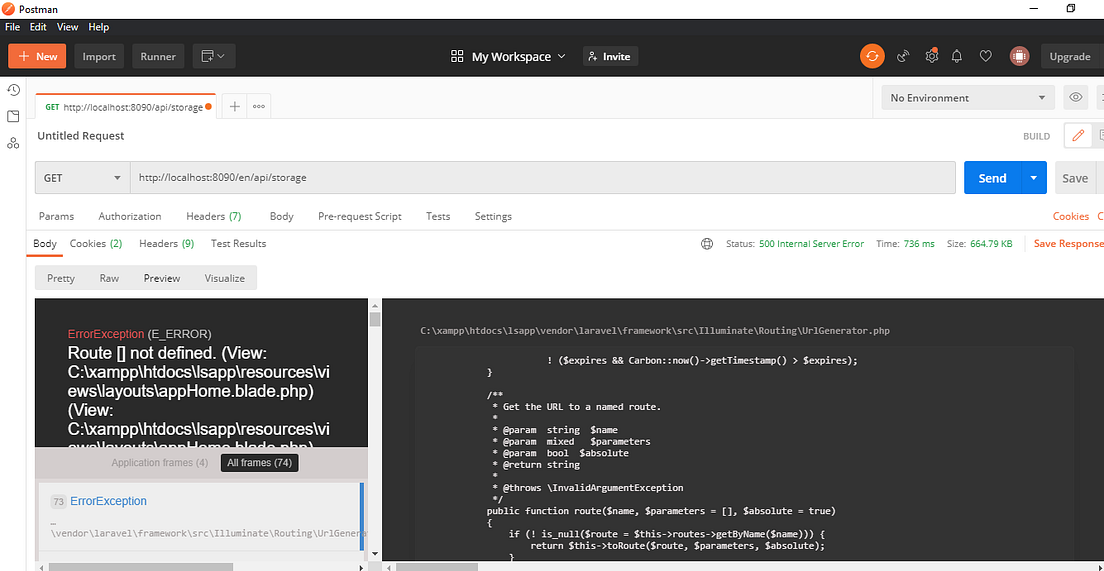Open the capture requests satellite icon
This screenshot has width=1104, height=571.
(903, 56)
